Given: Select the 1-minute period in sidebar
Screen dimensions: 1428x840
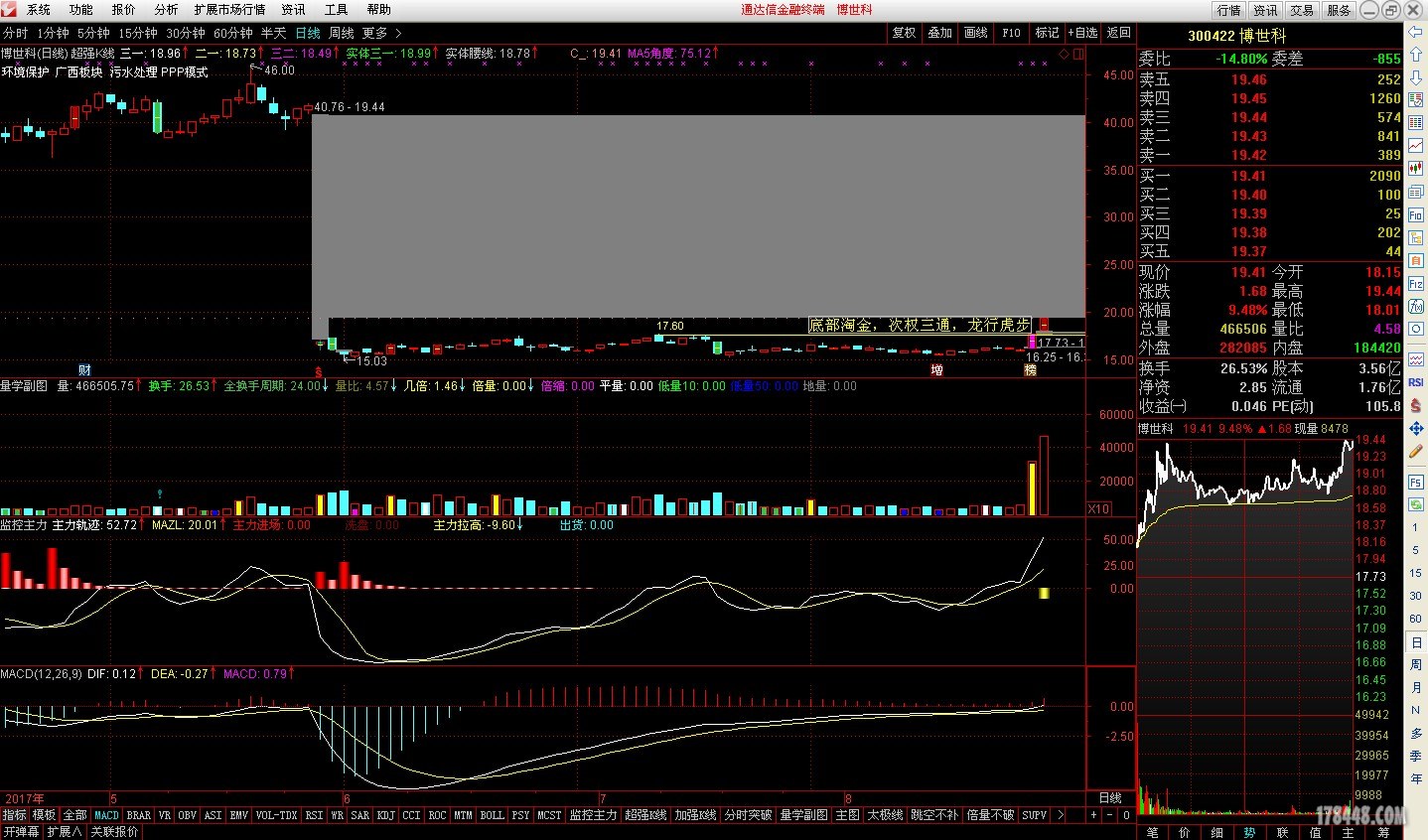Looking at the screenshot, I should click(x=1415, y=527).
